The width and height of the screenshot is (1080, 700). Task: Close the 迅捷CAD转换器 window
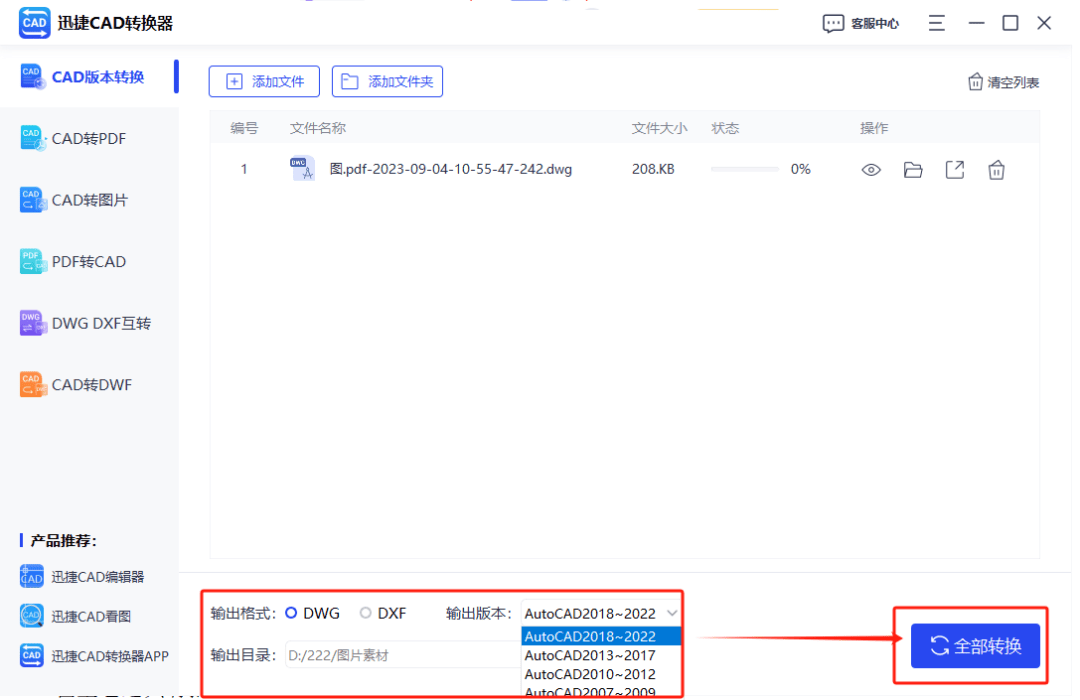pos(1044,23)
